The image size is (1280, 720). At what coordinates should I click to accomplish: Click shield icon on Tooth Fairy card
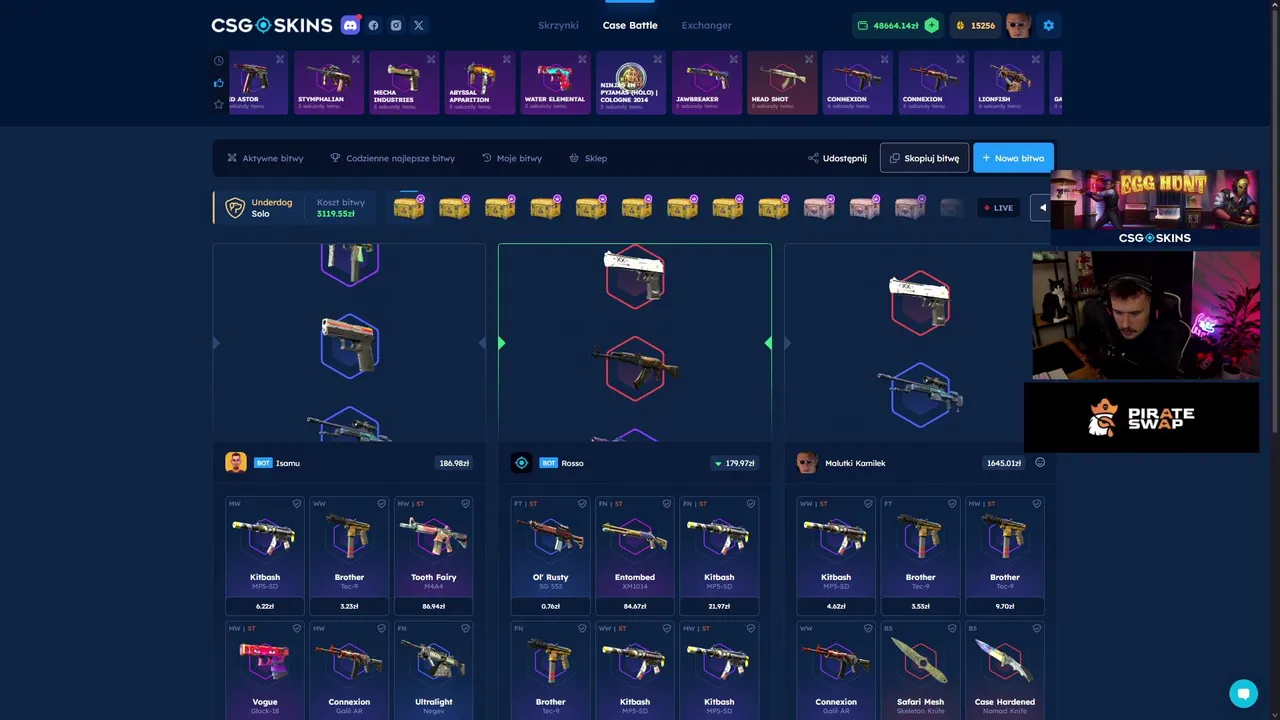click(x=465, y=504)
